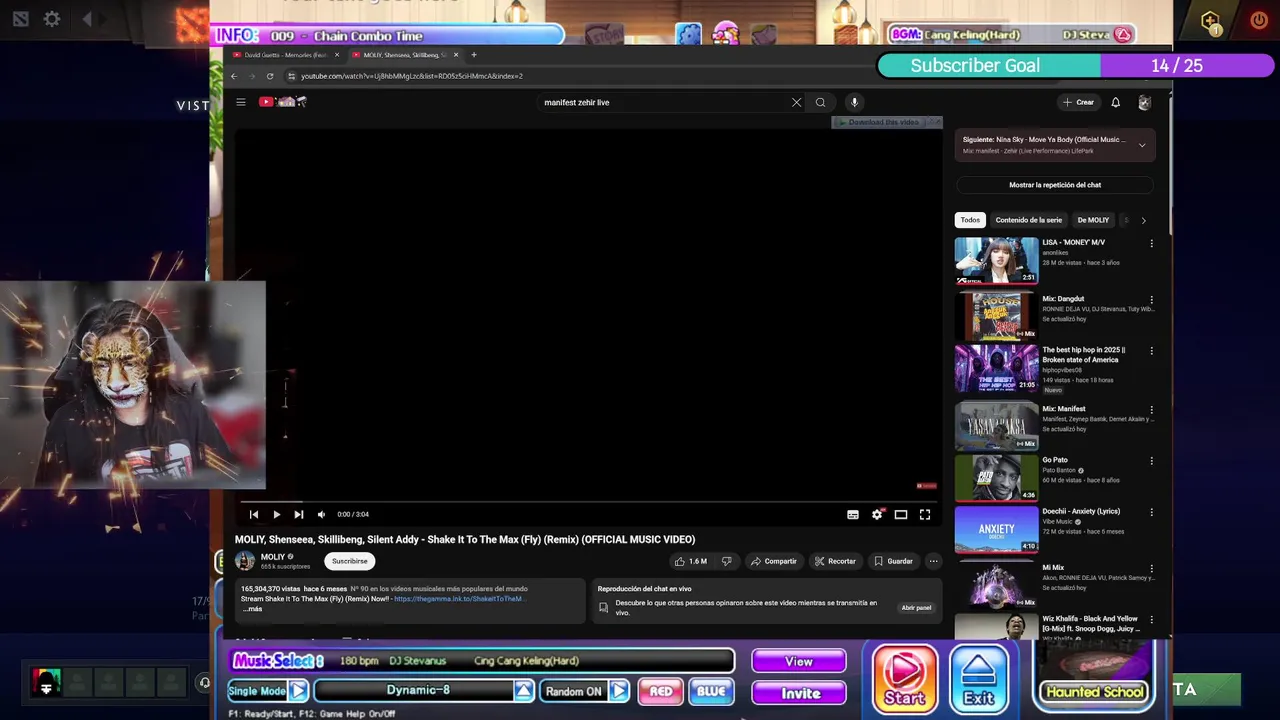Screen dimensions: 1280x720
Task: Open a new browser tab
Action: click(x=474, y=55)
